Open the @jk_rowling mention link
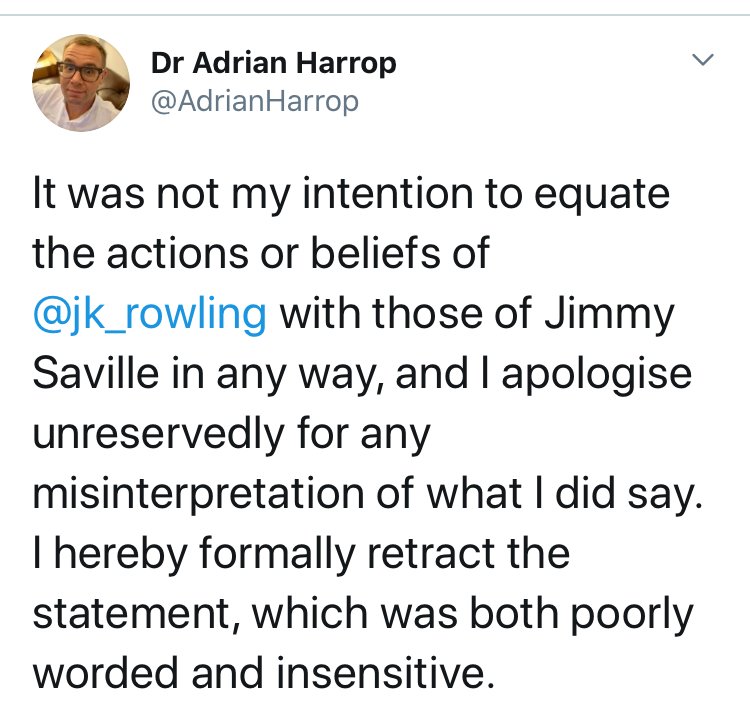This screenshot has height=722, width=750. [150, 315]
